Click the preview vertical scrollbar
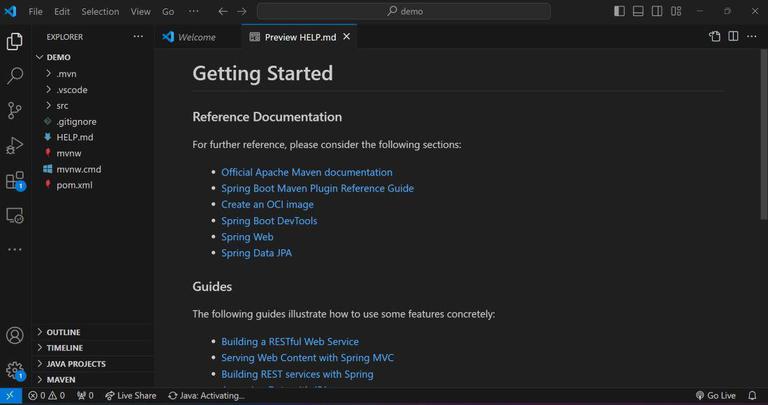 [764, 150]
